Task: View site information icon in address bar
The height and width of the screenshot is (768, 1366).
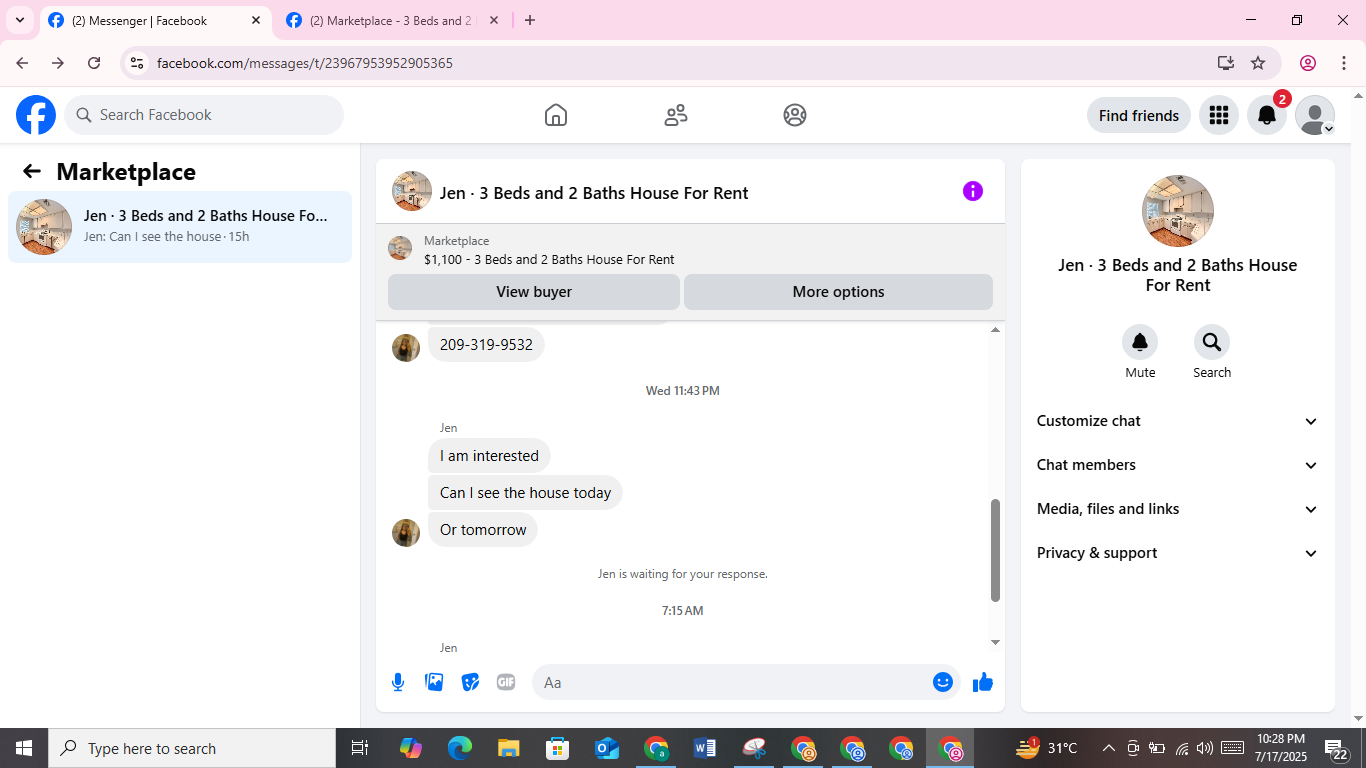Action: [x=137, y=63]
